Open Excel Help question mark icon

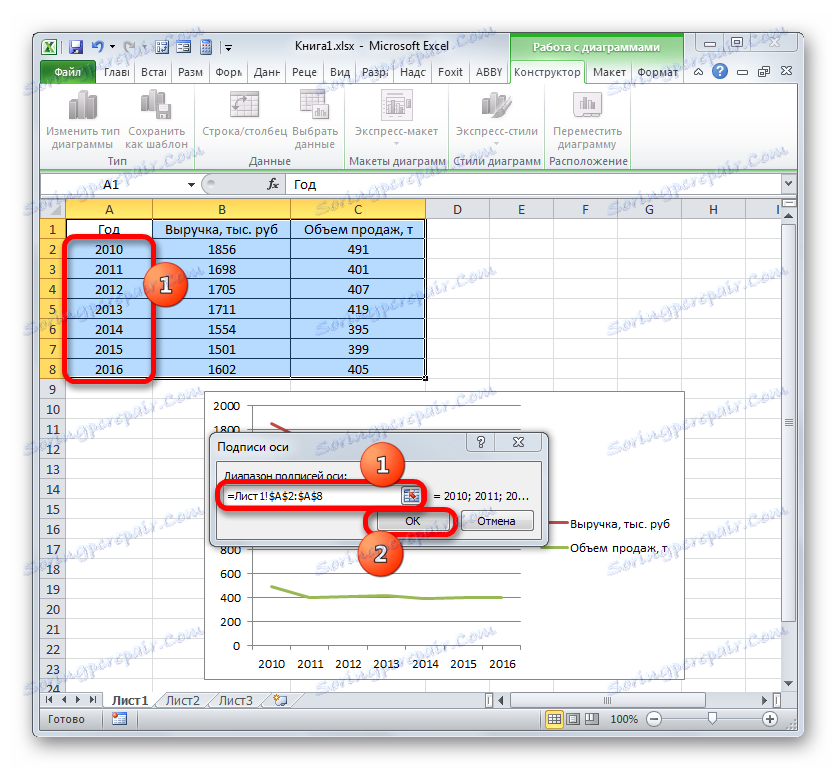click(720, 71)
